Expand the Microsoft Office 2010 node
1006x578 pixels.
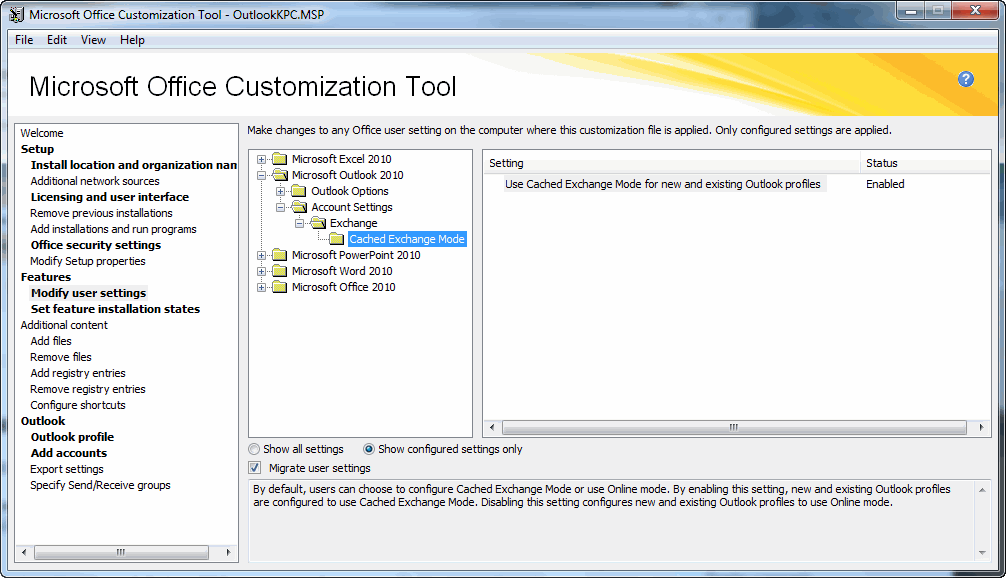coord(261,287)
